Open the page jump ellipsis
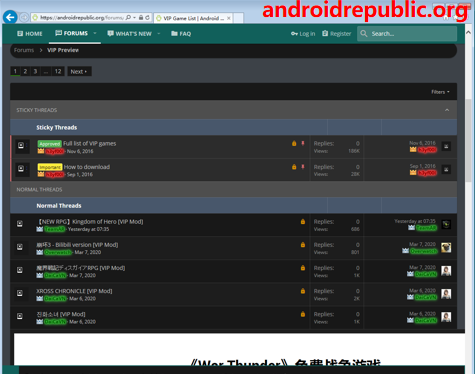476x374 pixels. pos(46,71)
